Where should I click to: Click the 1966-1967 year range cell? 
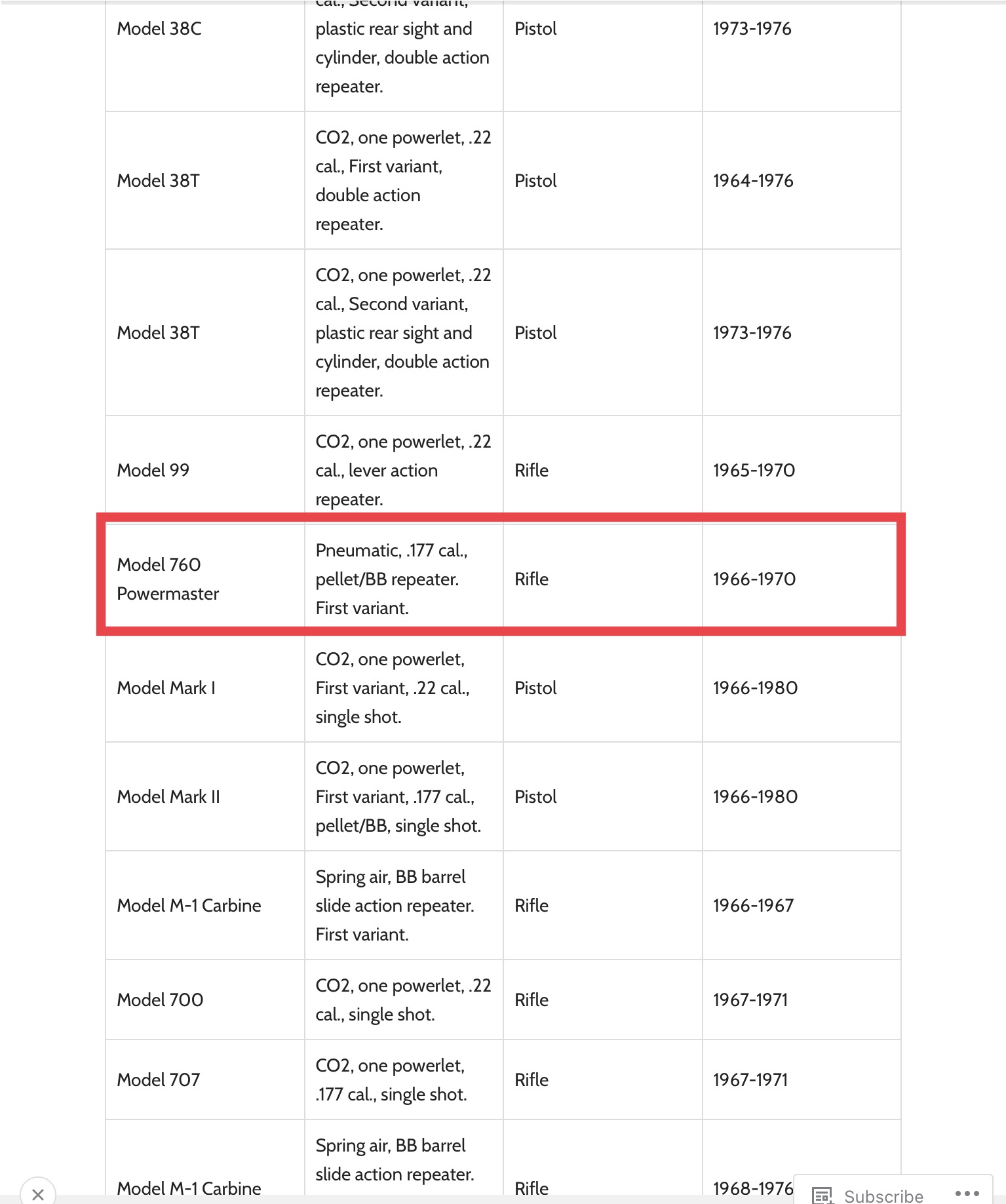pos(802,905)
